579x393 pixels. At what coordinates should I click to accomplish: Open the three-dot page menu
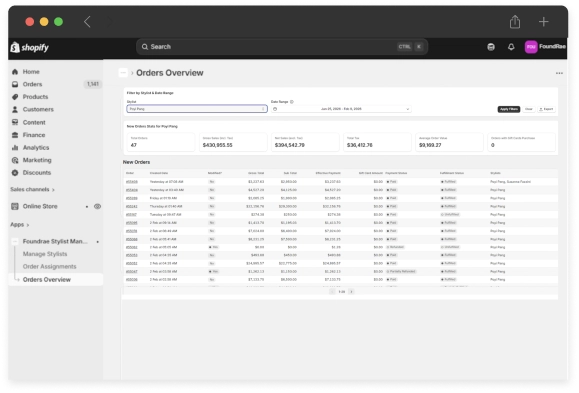point(559,73)
